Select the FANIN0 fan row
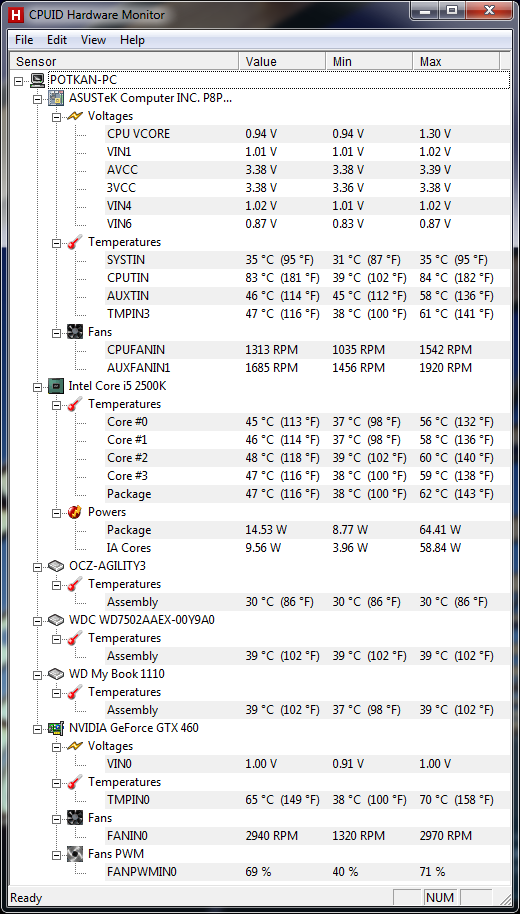The width and height of the screenshot is (520, 914). click(x=306, y=836)
